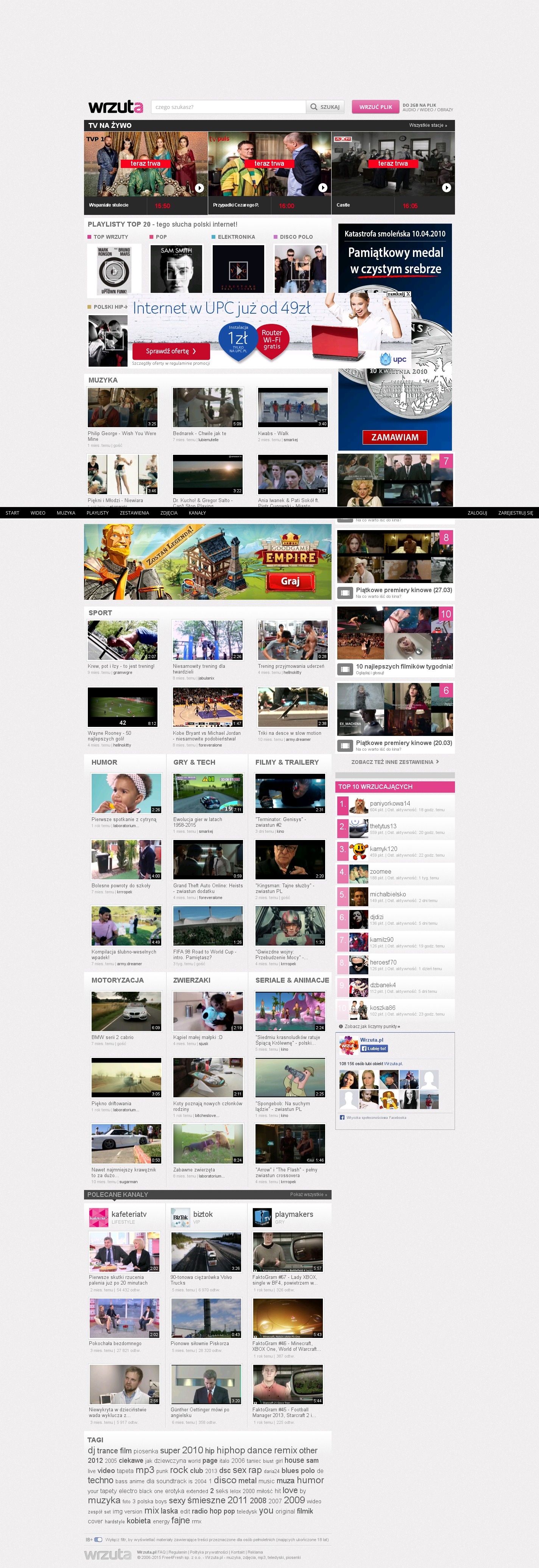Click the Wrzuta logo in header

pos(115,107)
